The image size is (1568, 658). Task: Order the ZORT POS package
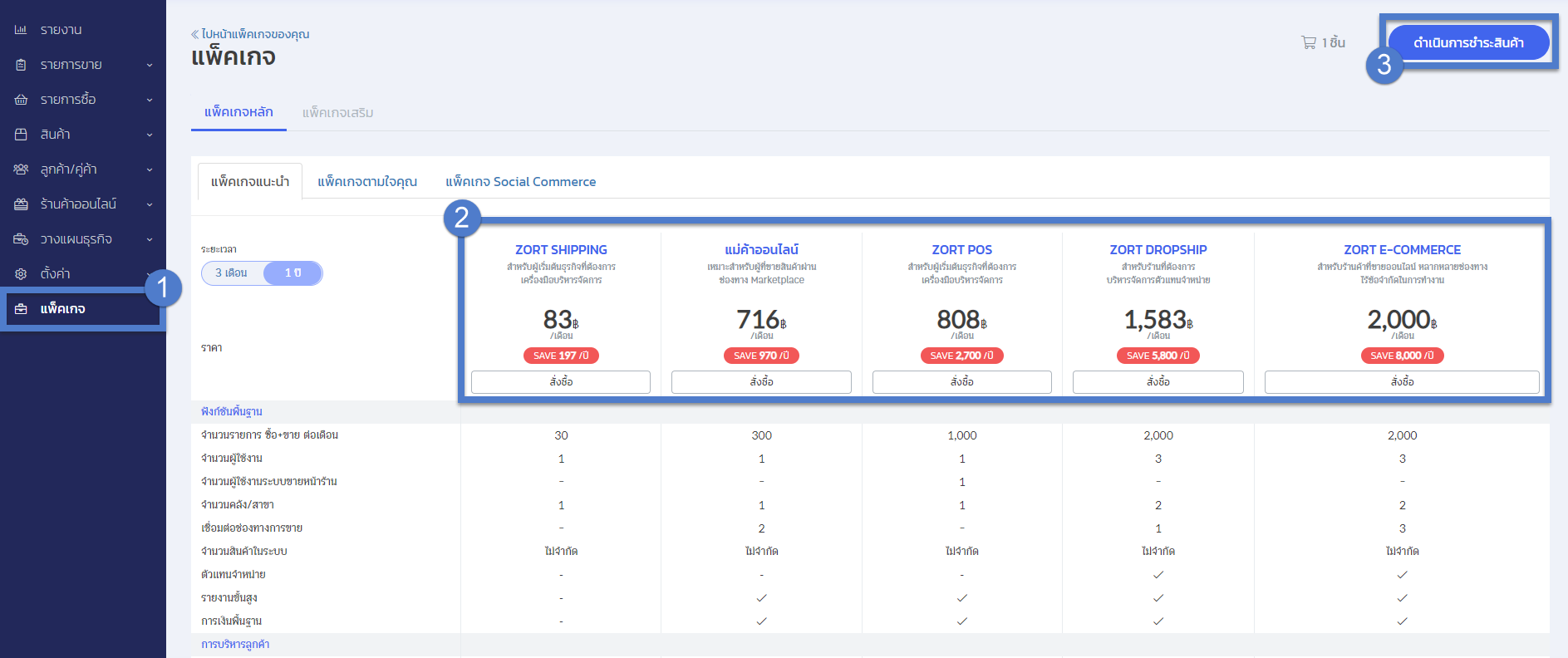[962, 381]
